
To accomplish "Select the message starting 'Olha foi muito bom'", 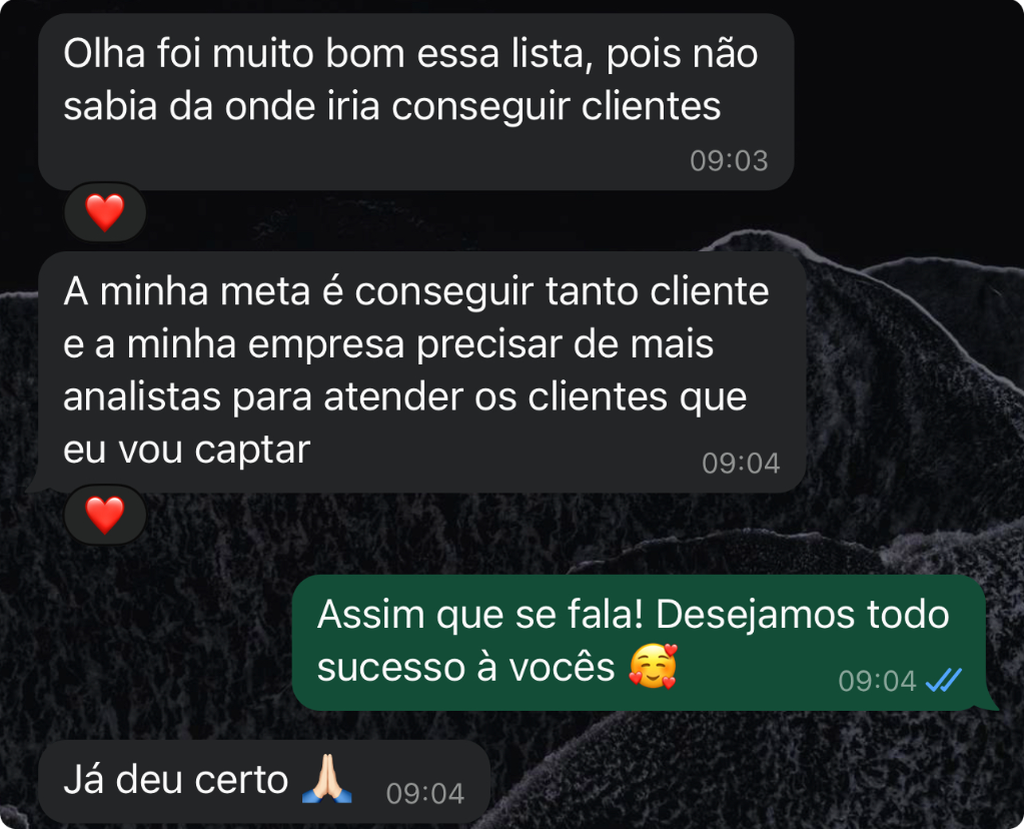I will [416, 102].
